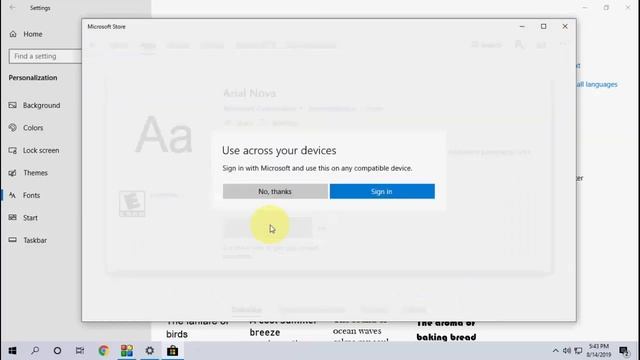Click the Start tiles icon in sidebar
Screen dimensions: 640x360
point(13,218)
